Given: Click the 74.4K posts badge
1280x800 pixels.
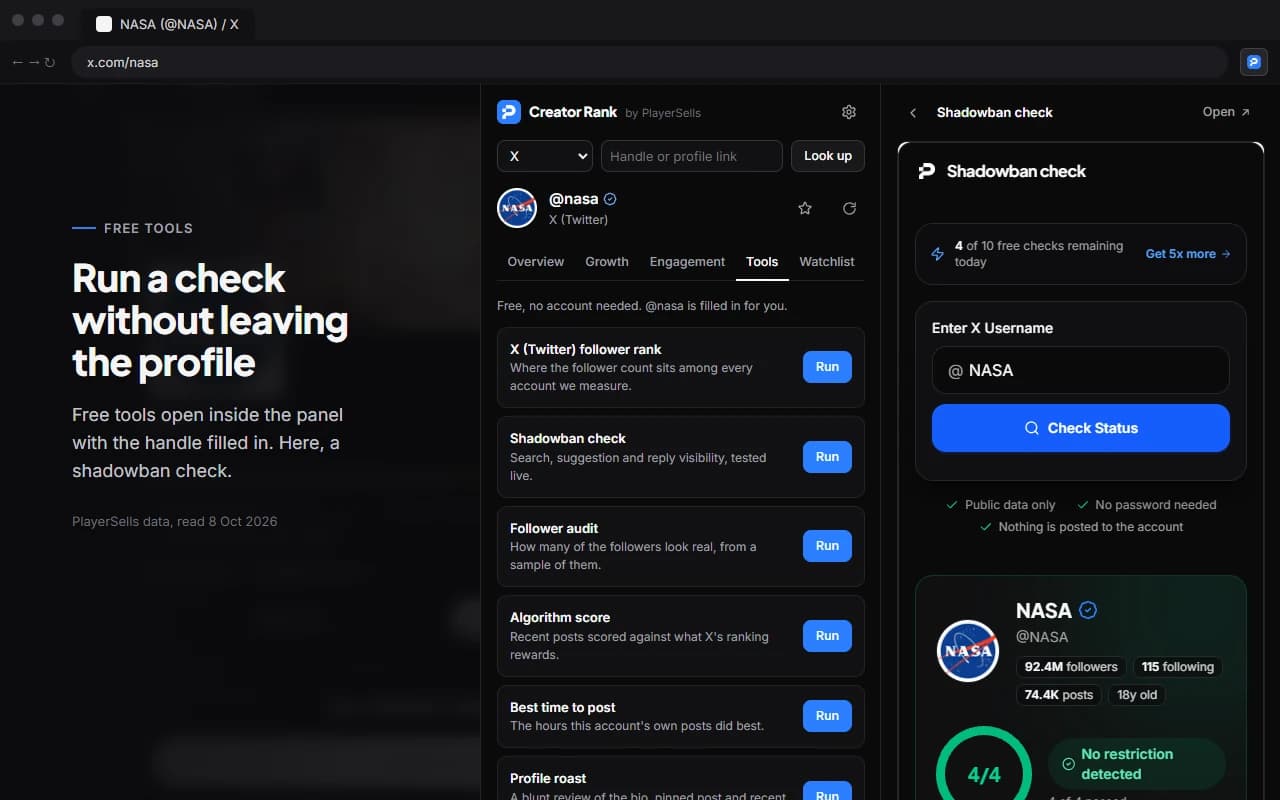Looking at the screenshot, I should tap(1059, 695).
